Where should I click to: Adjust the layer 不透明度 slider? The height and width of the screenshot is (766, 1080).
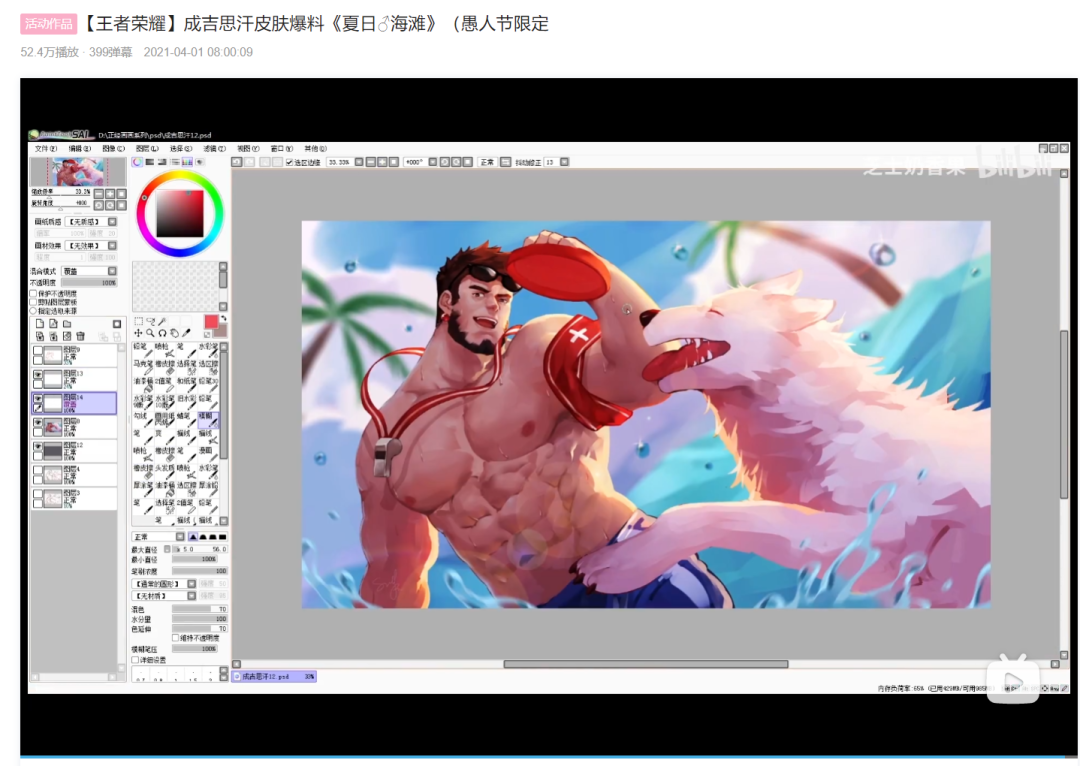click(x=89, y=283)
